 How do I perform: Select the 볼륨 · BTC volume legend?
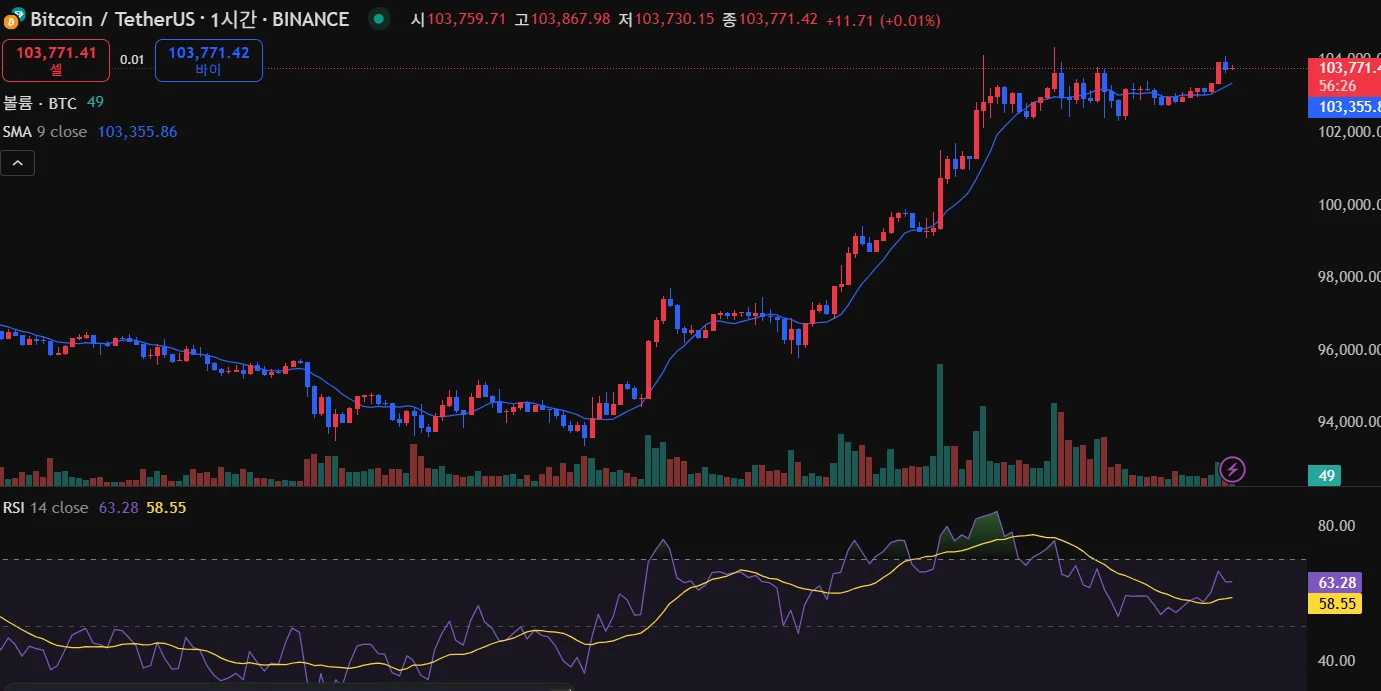(x=40, y=102)
